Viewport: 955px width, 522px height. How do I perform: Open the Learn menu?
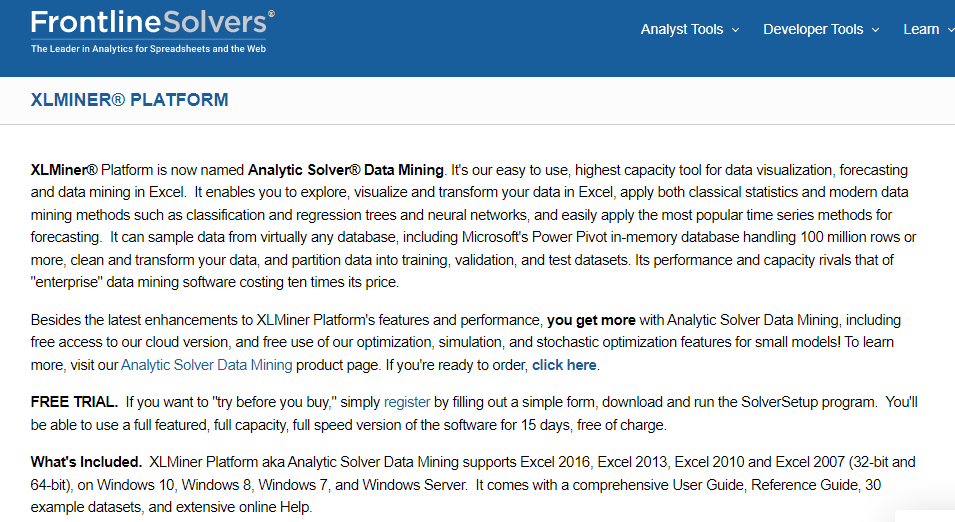click(920, 29)
